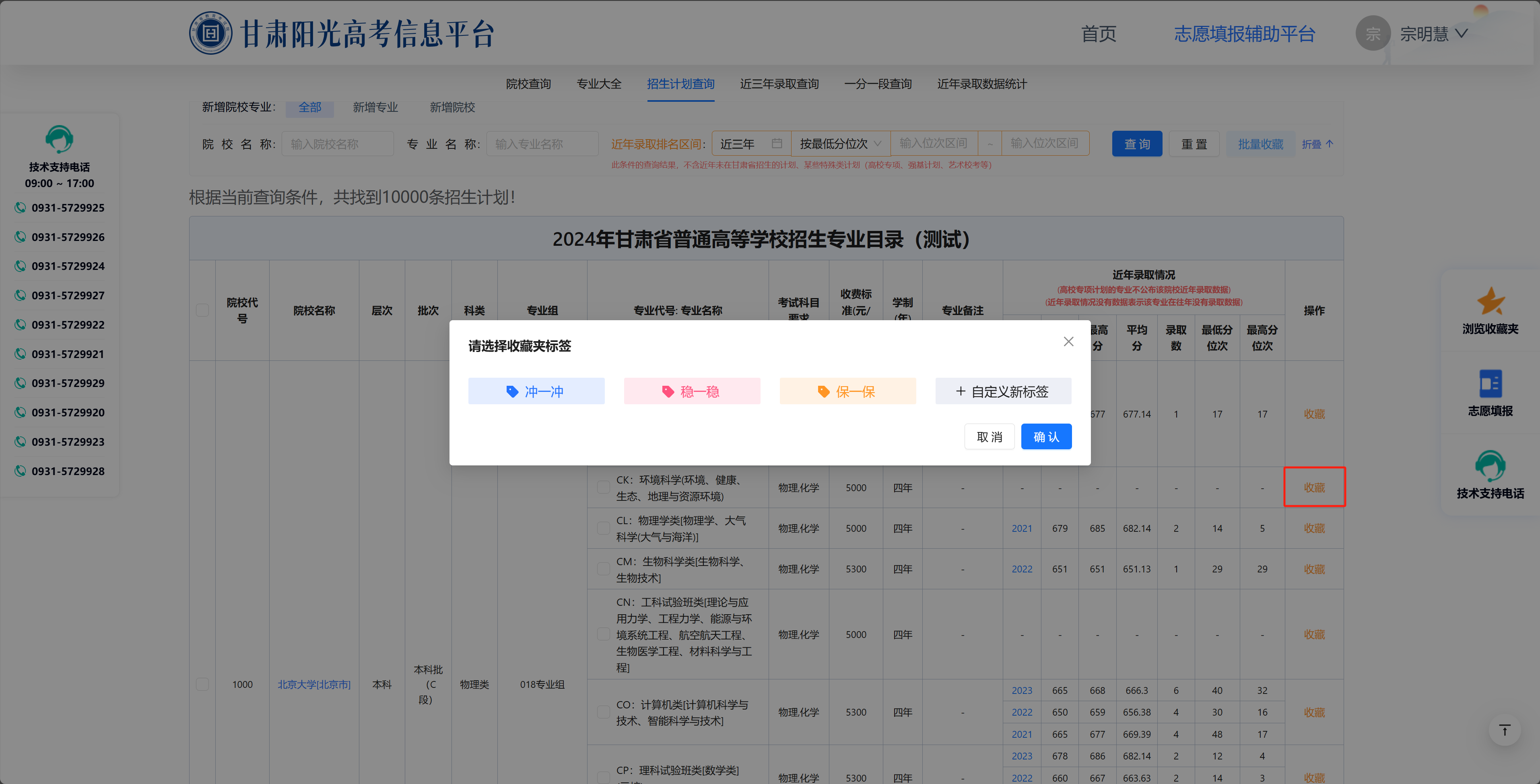Close the 请选择收藏夹标签 dialog with X
The image size is (1540, 784).
[1068, 341]
